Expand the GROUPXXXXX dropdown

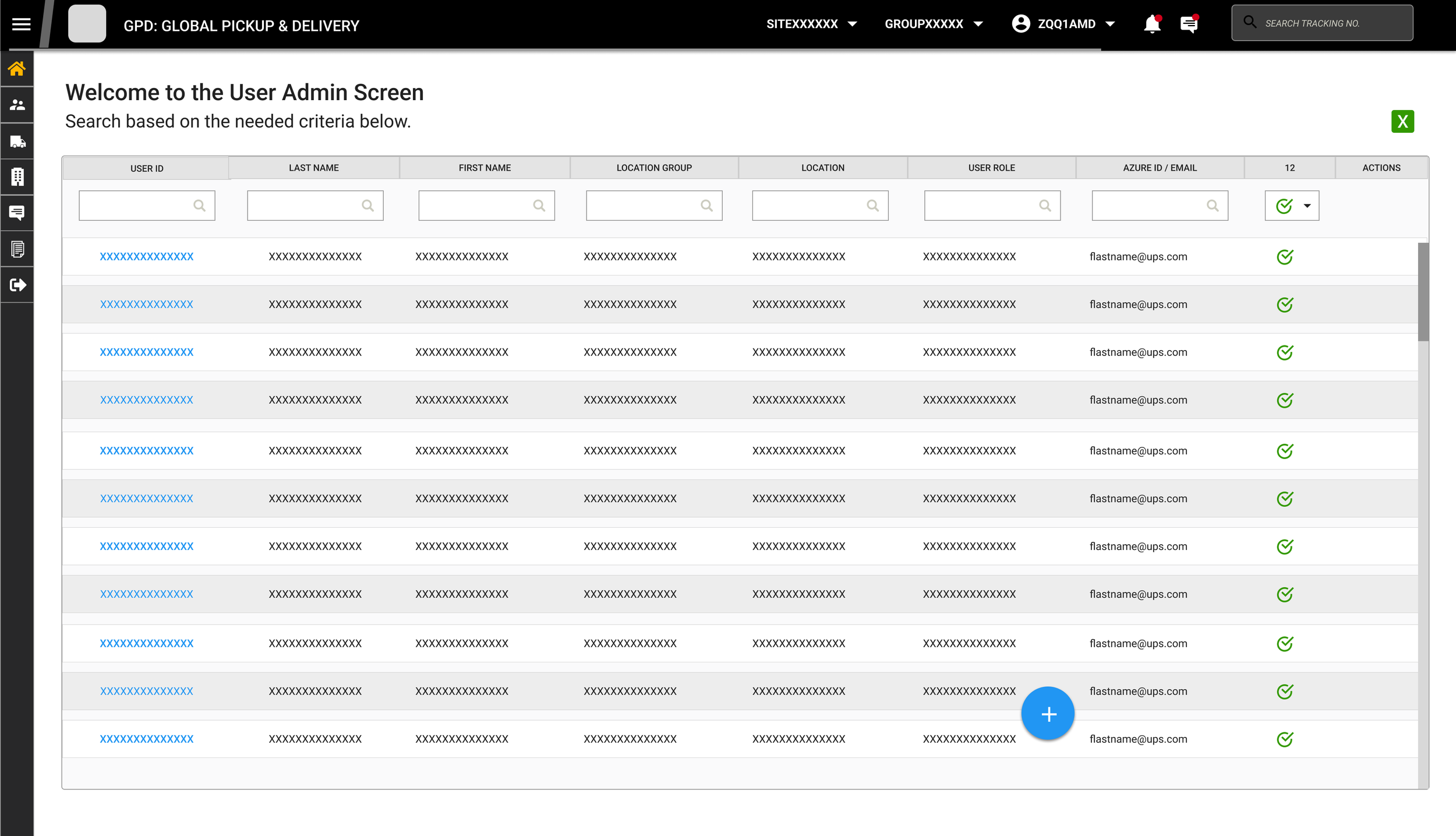934,24
